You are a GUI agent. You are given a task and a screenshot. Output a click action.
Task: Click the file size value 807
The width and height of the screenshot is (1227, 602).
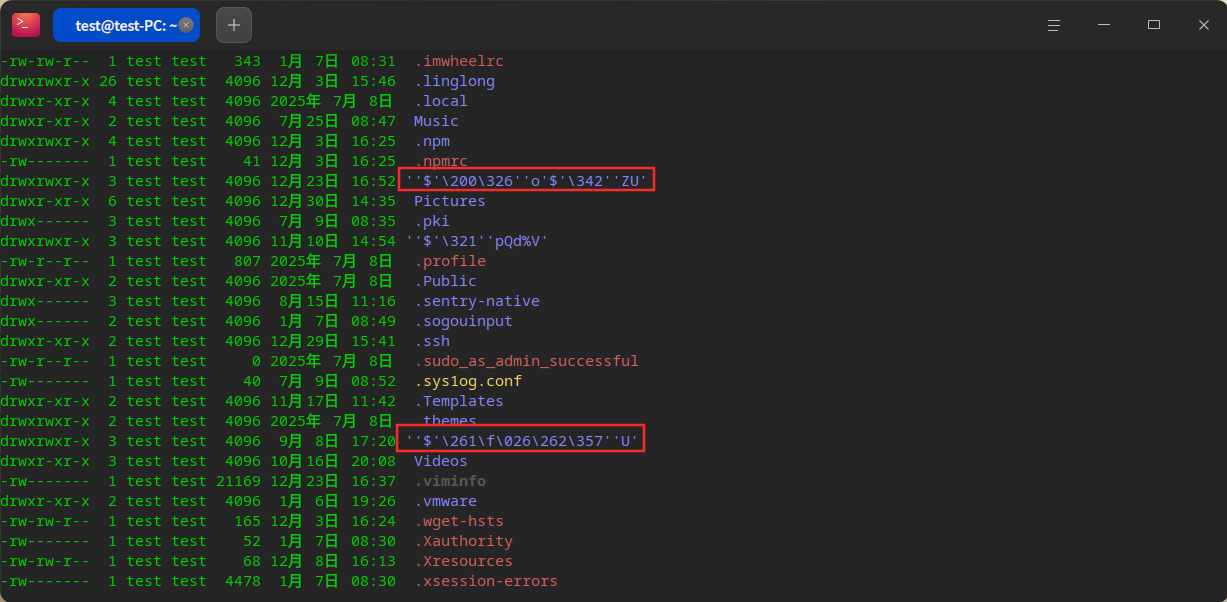point(247,261)
